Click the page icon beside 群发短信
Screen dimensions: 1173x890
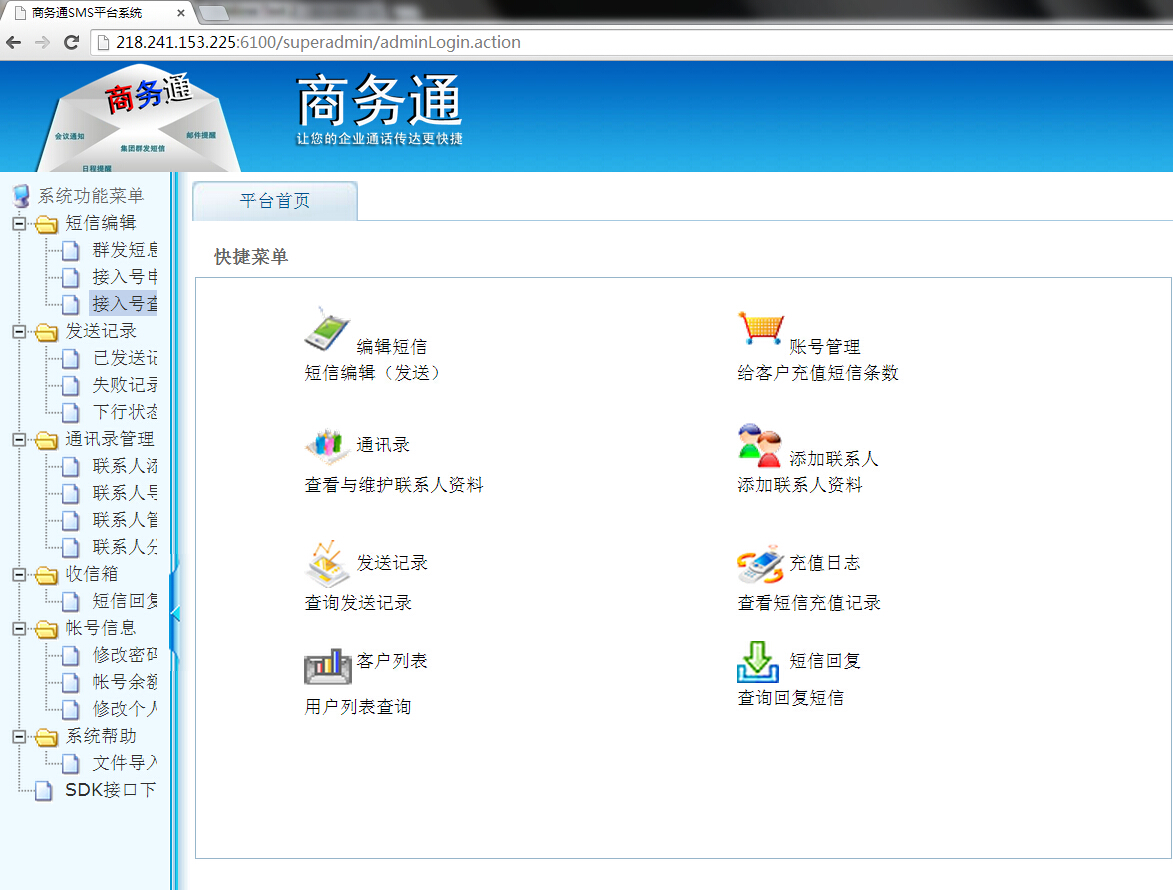[71, 251]
